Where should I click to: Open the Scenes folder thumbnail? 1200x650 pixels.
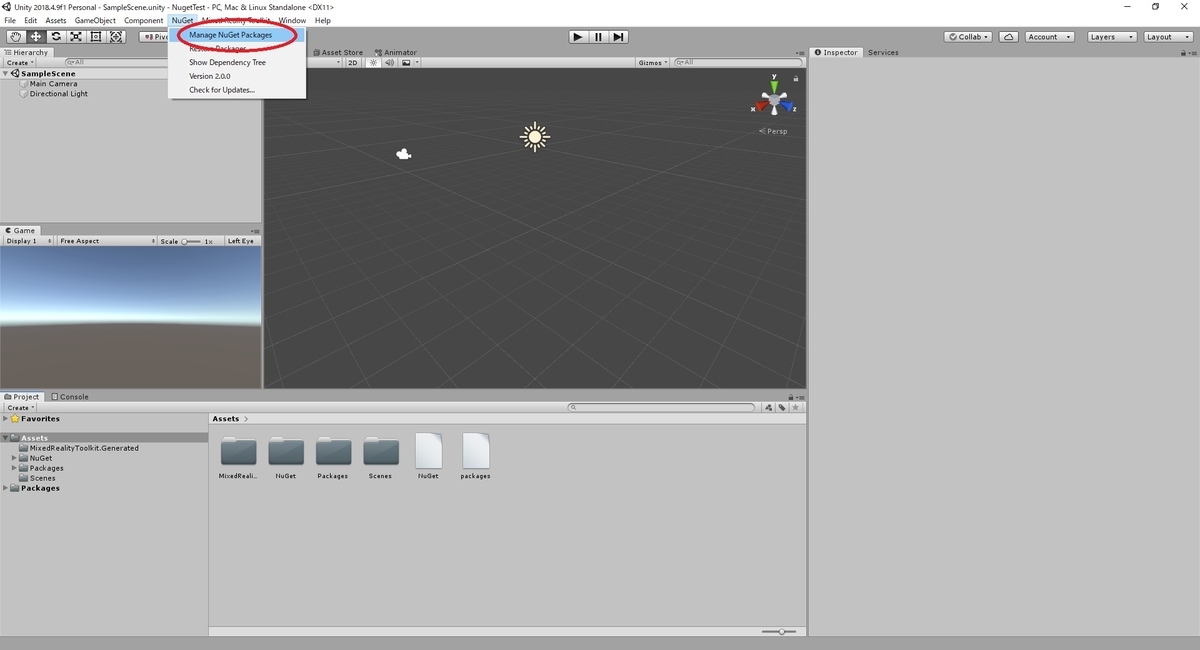click(381, 451)
